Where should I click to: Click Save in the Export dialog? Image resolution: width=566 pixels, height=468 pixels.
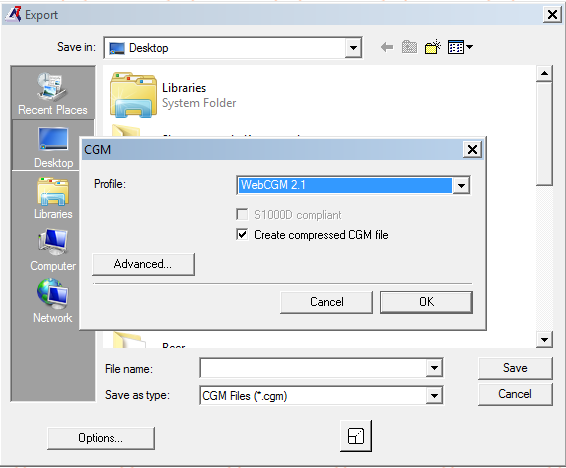(515, 368)
